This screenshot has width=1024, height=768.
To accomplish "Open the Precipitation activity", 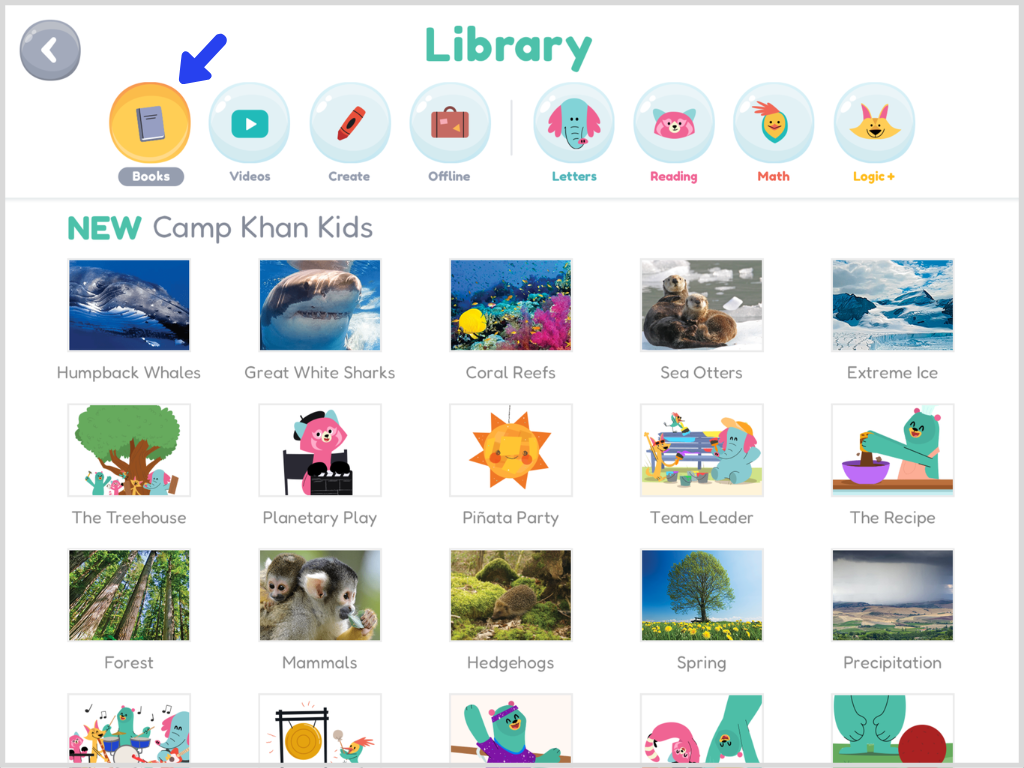I will pyautogui.click(x=892, y=595).
